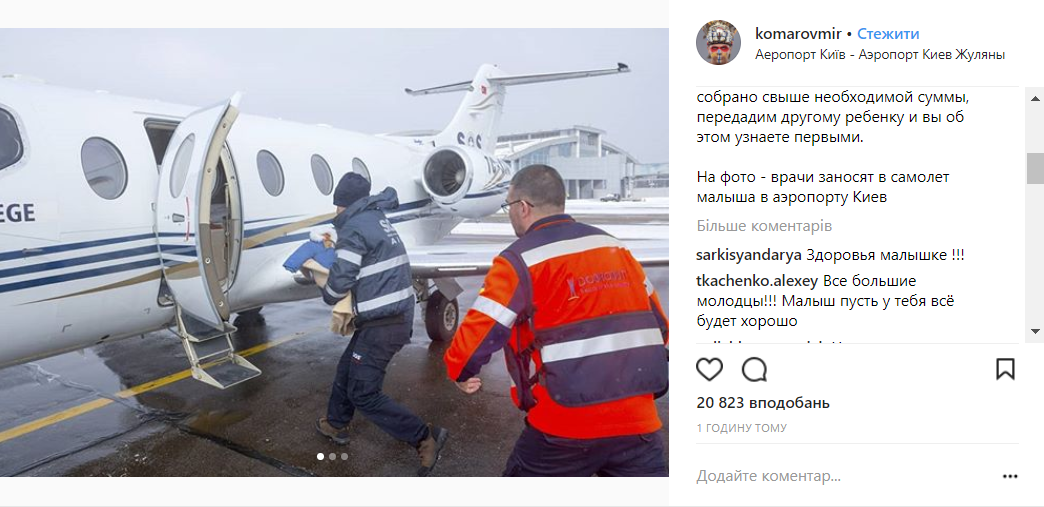Click scrollbar down arrow in comments
Viewport: 1044px width, 507px height.
pos(1036,331)
